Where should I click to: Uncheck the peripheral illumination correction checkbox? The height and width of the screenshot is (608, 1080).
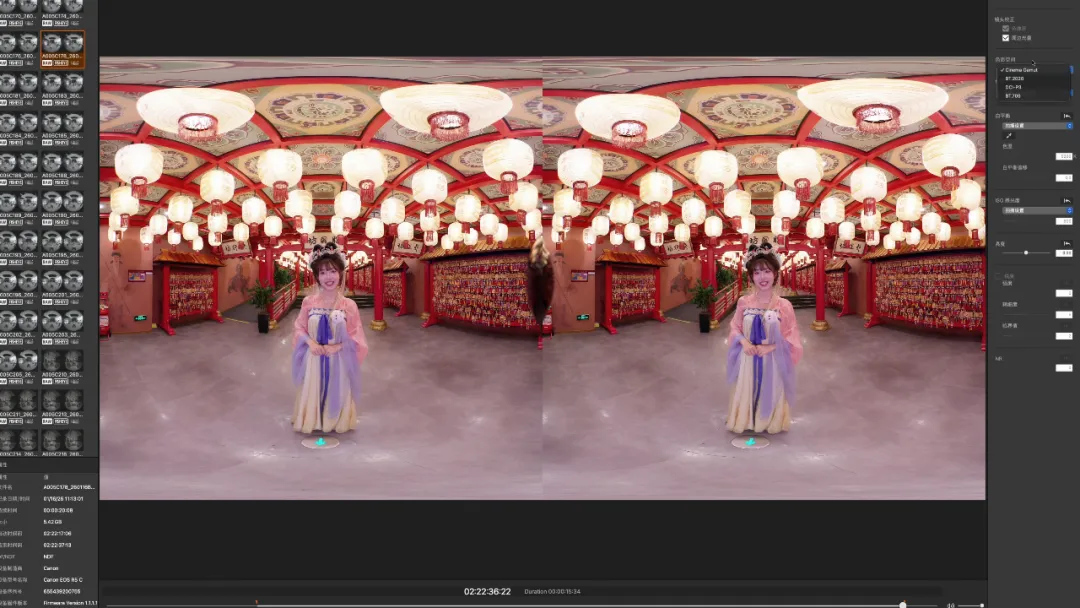(1004, 37)
